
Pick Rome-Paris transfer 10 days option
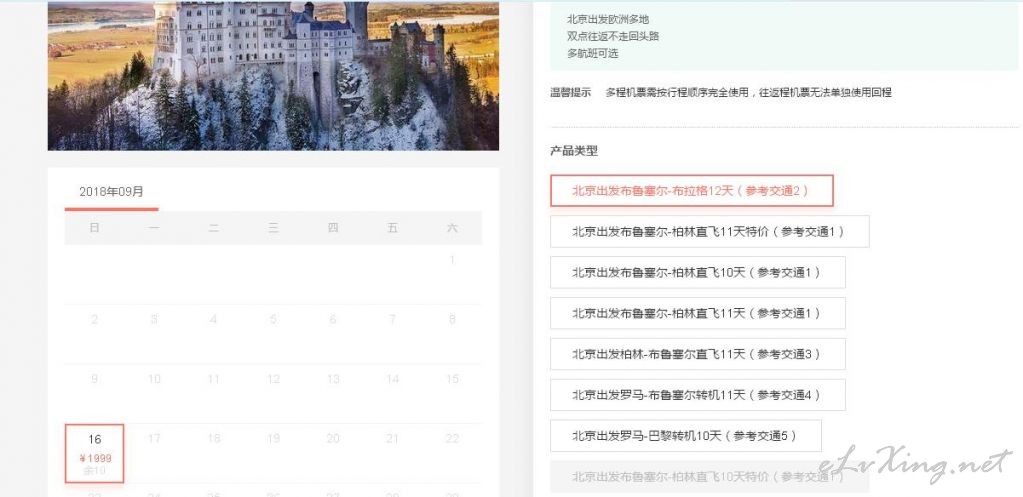pos(686,436)
